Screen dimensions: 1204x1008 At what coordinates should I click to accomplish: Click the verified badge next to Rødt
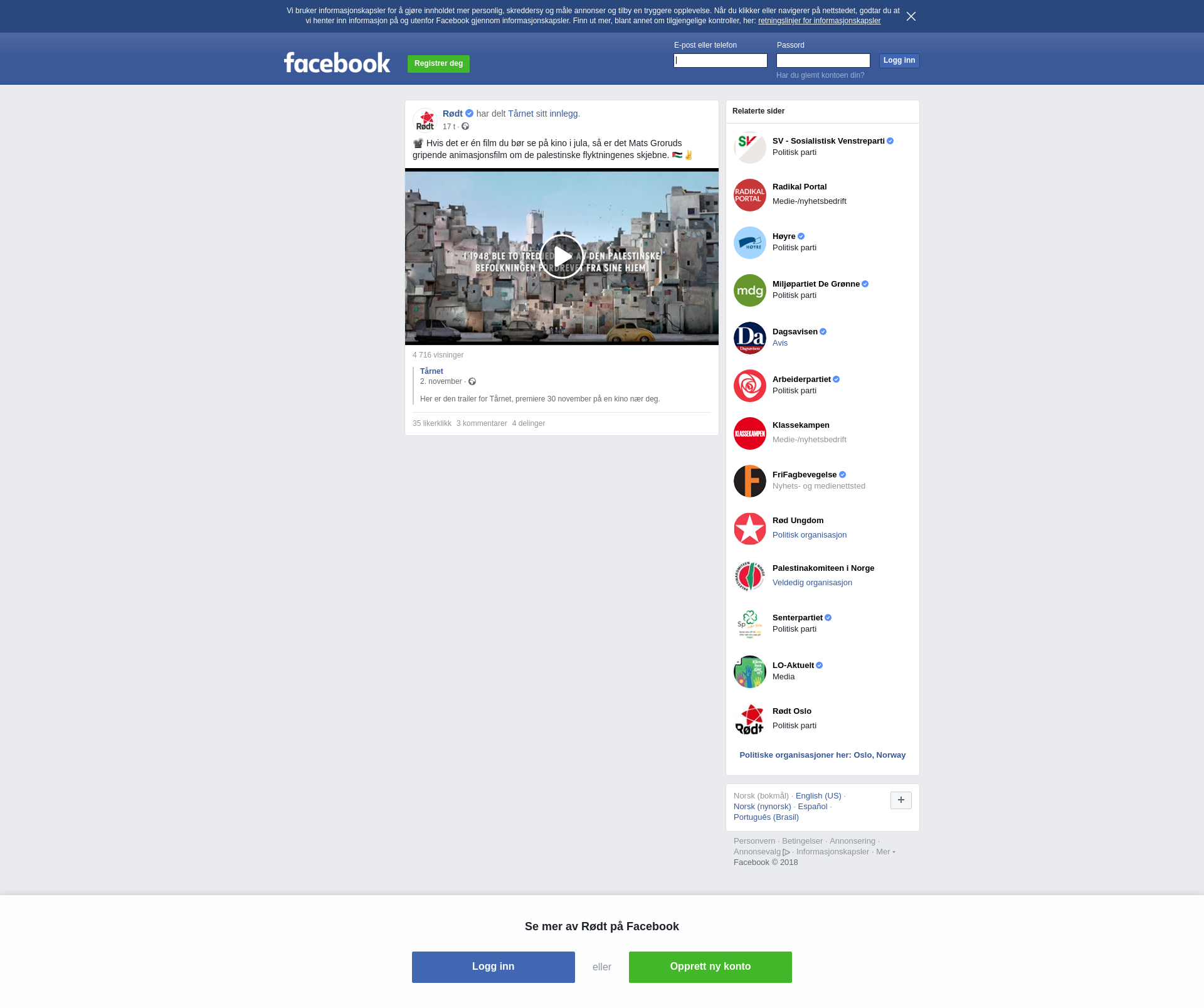coord(469,114)
